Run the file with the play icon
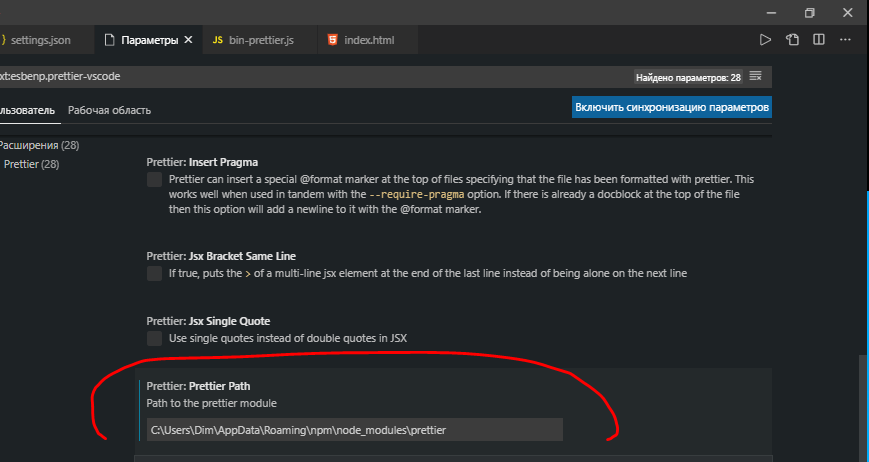This screenshot has height=462, width=869. 765,40
